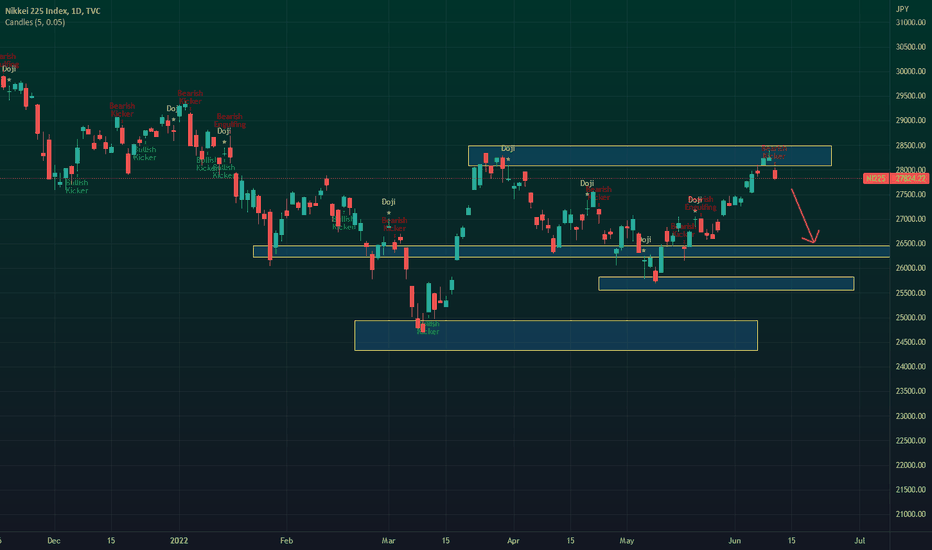Select the resistance zone rectangle near 28500
Viewport: 932px width, 550px height.
650,156
